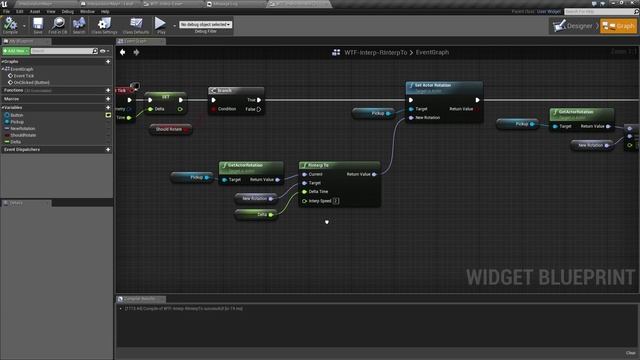Open the 'No debug object selected' dropdown

[206, 24]
